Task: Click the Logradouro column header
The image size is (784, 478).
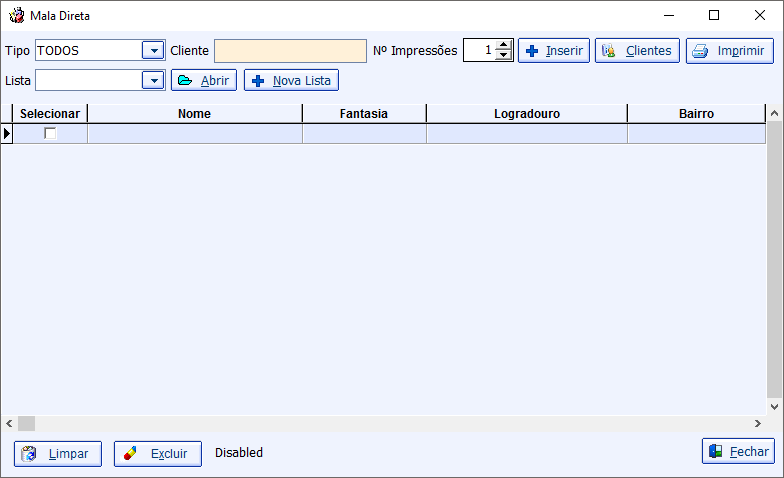Action: coord(527,114)
